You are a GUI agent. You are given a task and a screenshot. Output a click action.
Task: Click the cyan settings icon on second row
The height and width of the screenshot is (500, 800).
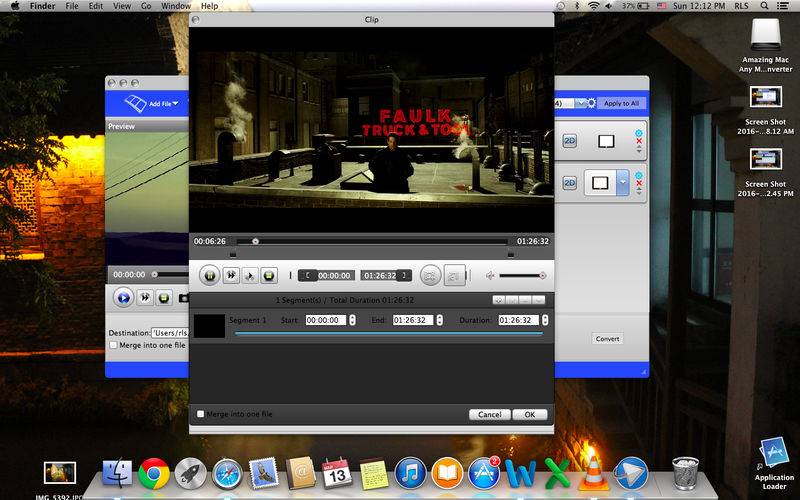[x=638, y=175]
